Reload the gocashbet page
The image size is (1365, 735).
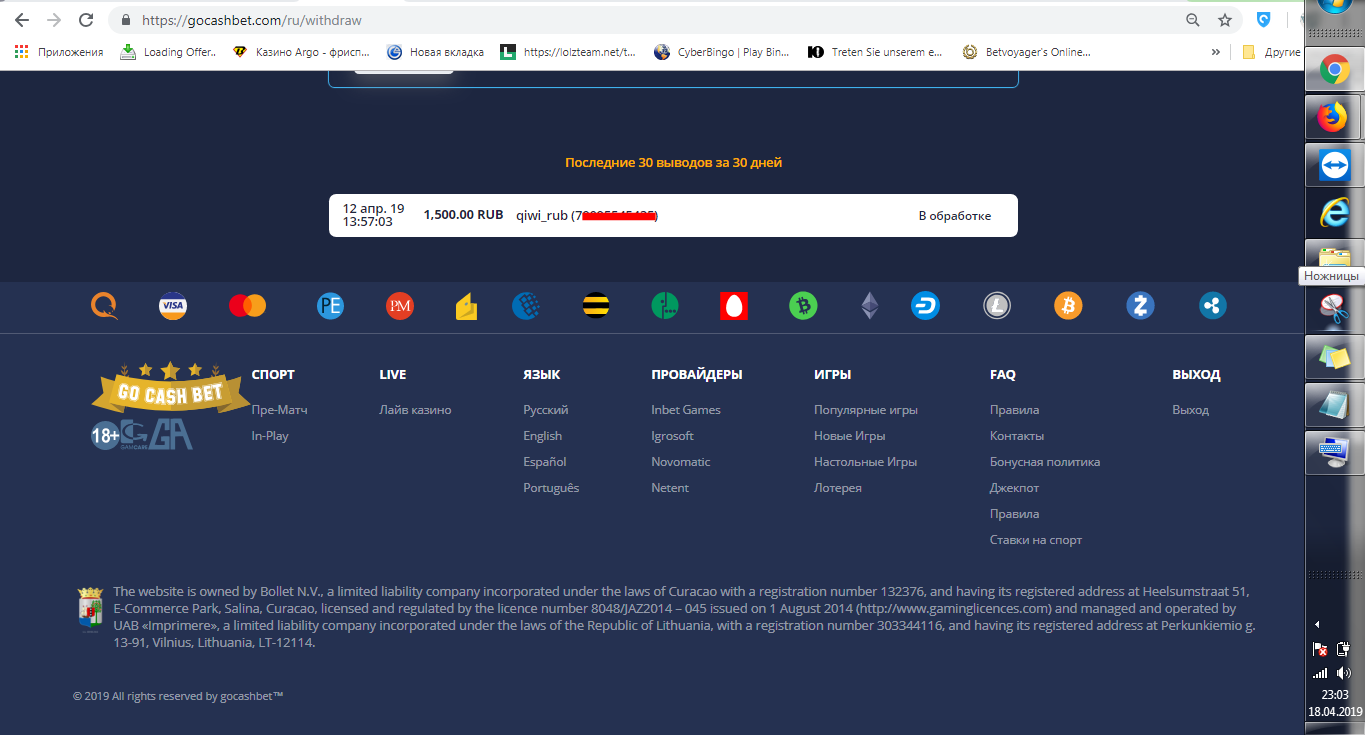[86, 20]
